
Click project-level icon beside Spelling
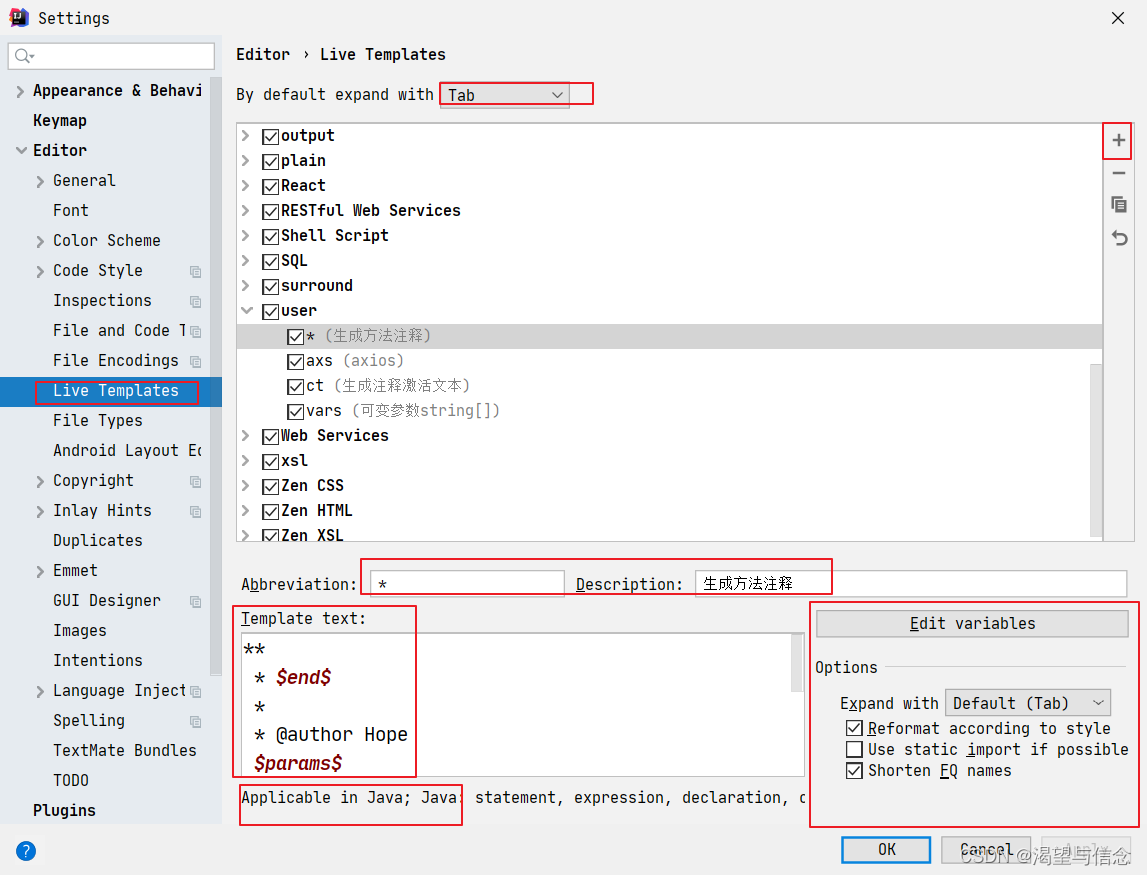(x=195, y=721)
